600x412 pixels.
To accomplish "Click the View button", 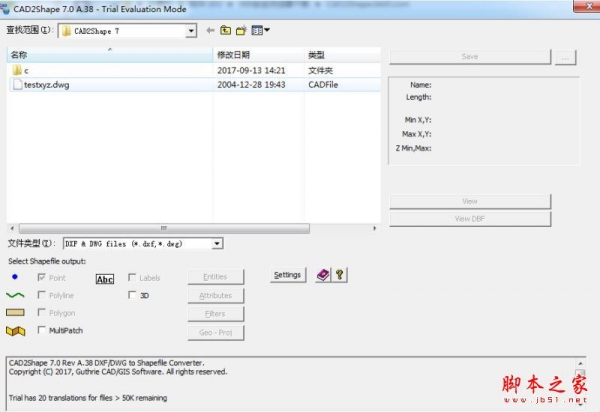I will pyautogui.click(x=470, y=201).
